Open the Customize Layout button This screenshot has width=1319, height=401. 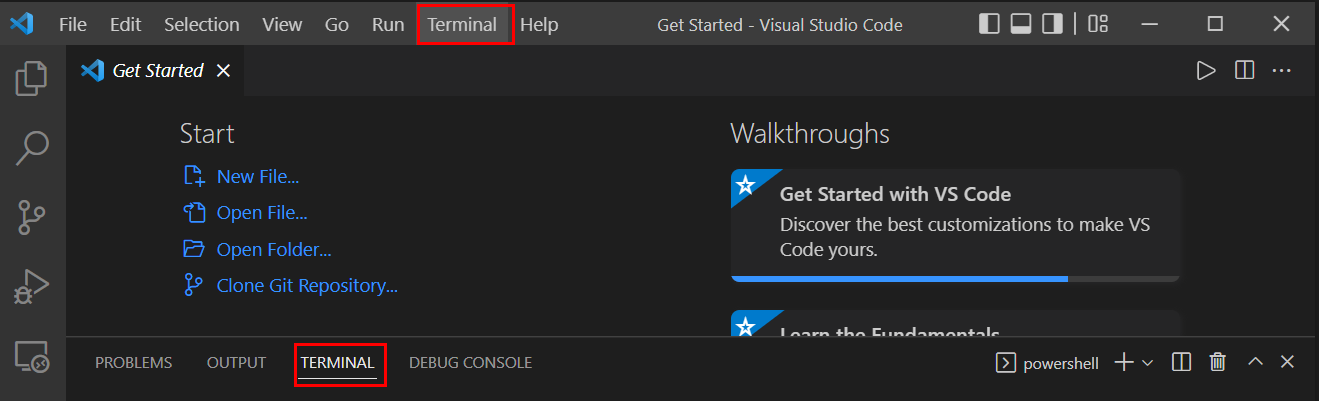point(1098,24)
